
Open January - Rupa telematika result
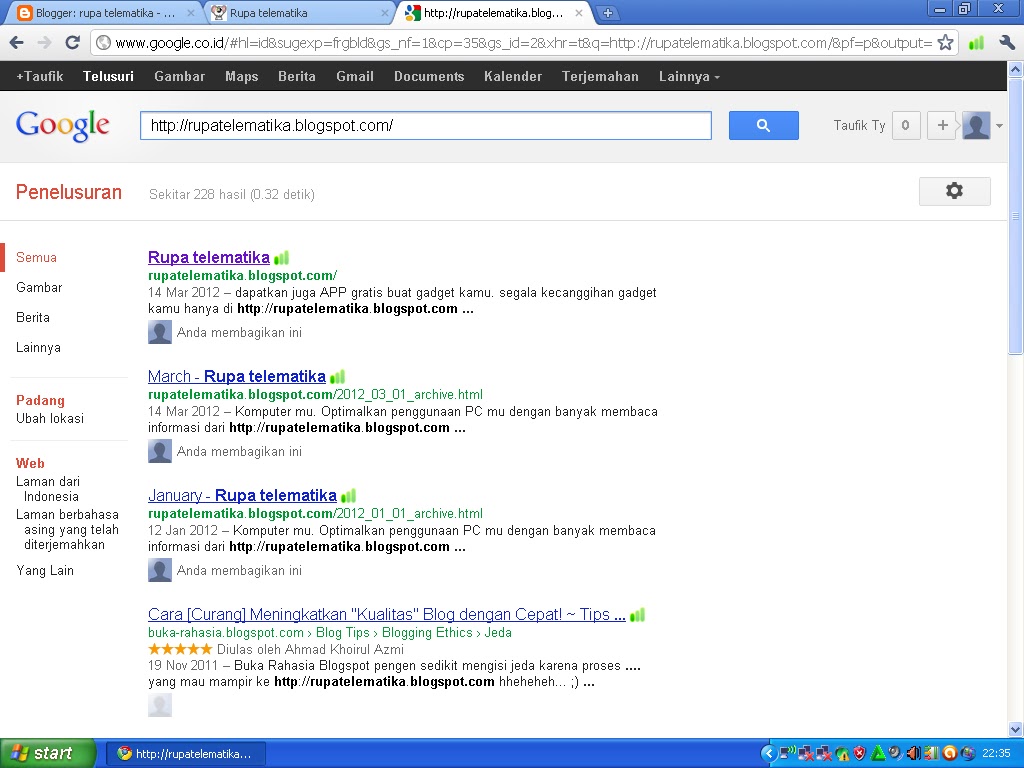pyautogui.click(x=242, y=495)
